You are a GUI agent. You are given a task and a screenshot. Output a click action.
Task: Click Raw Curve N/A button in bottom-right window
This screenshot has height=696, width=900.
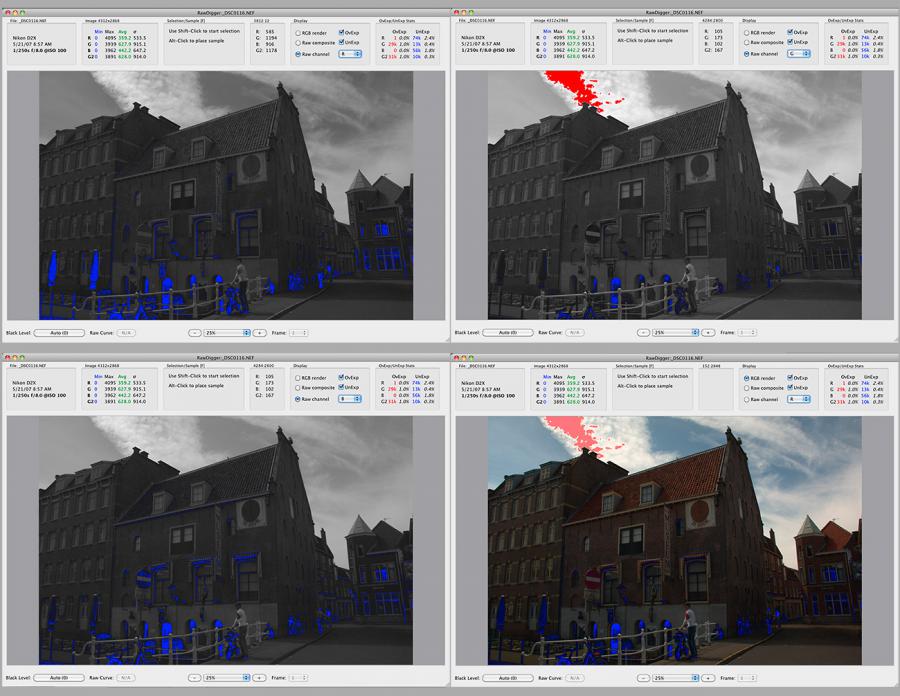tap(576, 677)
